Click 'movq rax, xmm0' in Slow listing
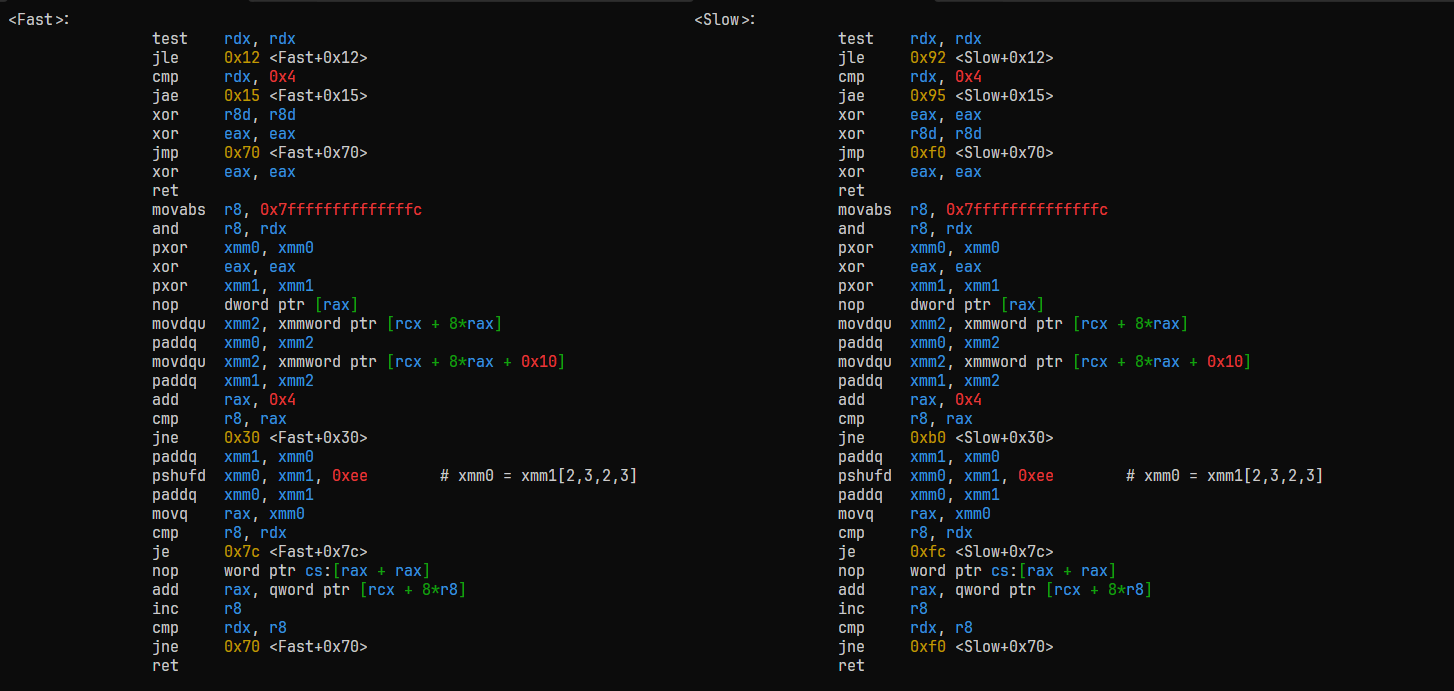The image size is (1454, 691). tap(915, 514)
